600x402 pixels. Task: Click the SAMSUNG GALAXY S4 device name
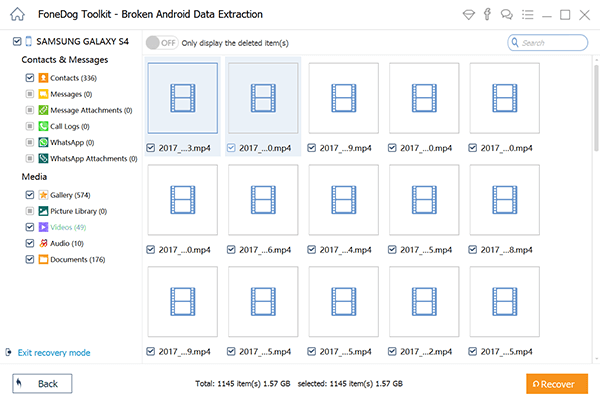pyautogui.click(x=82, y=41)
